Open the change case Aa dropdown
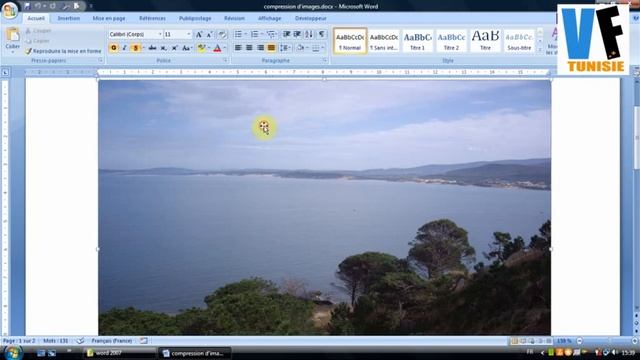Viewport: 640px width, 360px height. pos(187,48)
